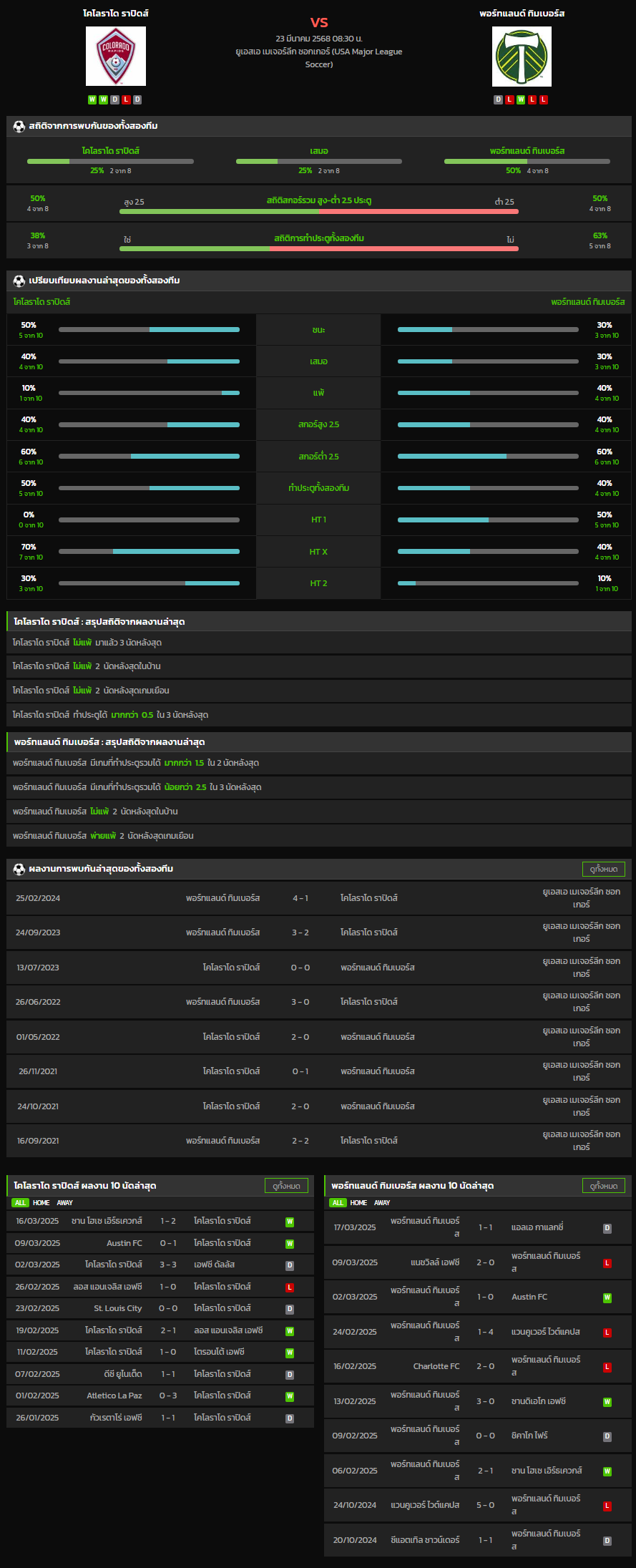The height and width of the screenshot is (1568, 636).
Task: Open ดูทั้งหมด for the head-to-head results section
Action: tap(604, 869)
